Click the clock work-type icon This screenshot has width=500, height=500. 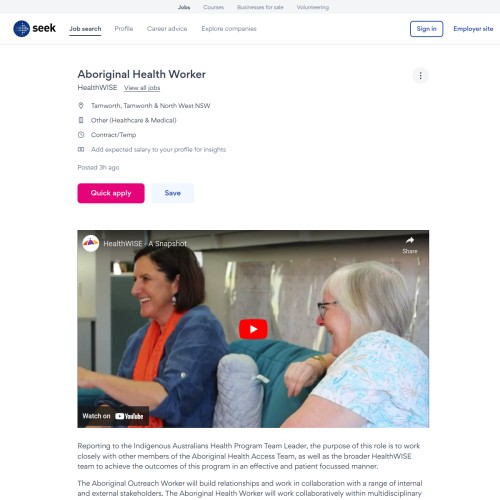coord(81,135)
